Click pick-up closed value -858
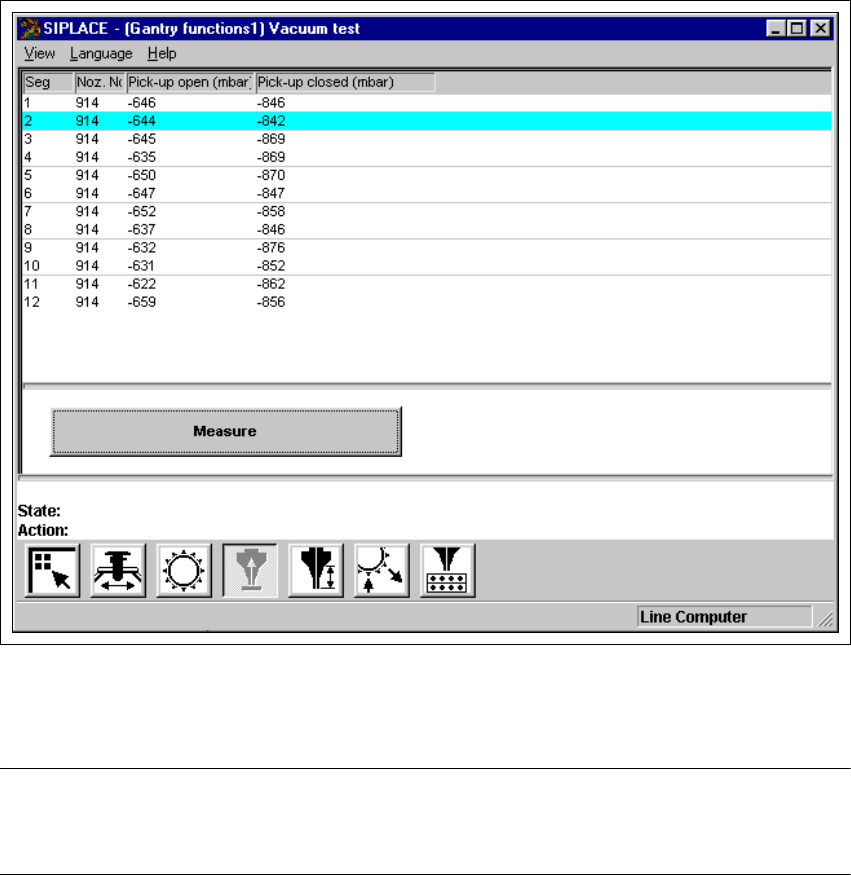Screen dimensions: 851x875 (x=271, y=211)
